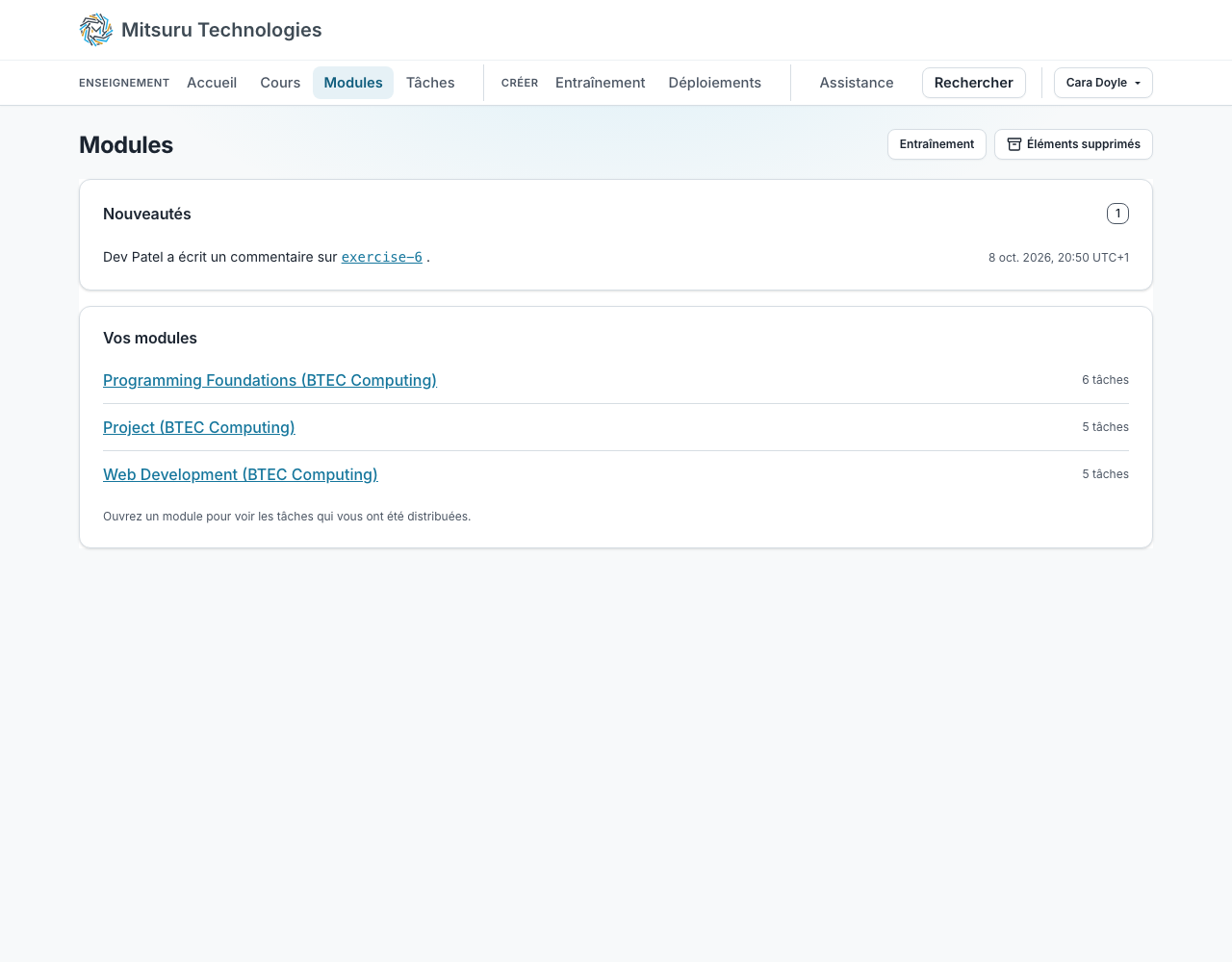Image resolution: width=1232 pixels, height=962 pixels.
Task: Click the '6 tâches' count text
Action: (x=1105, y=380)
